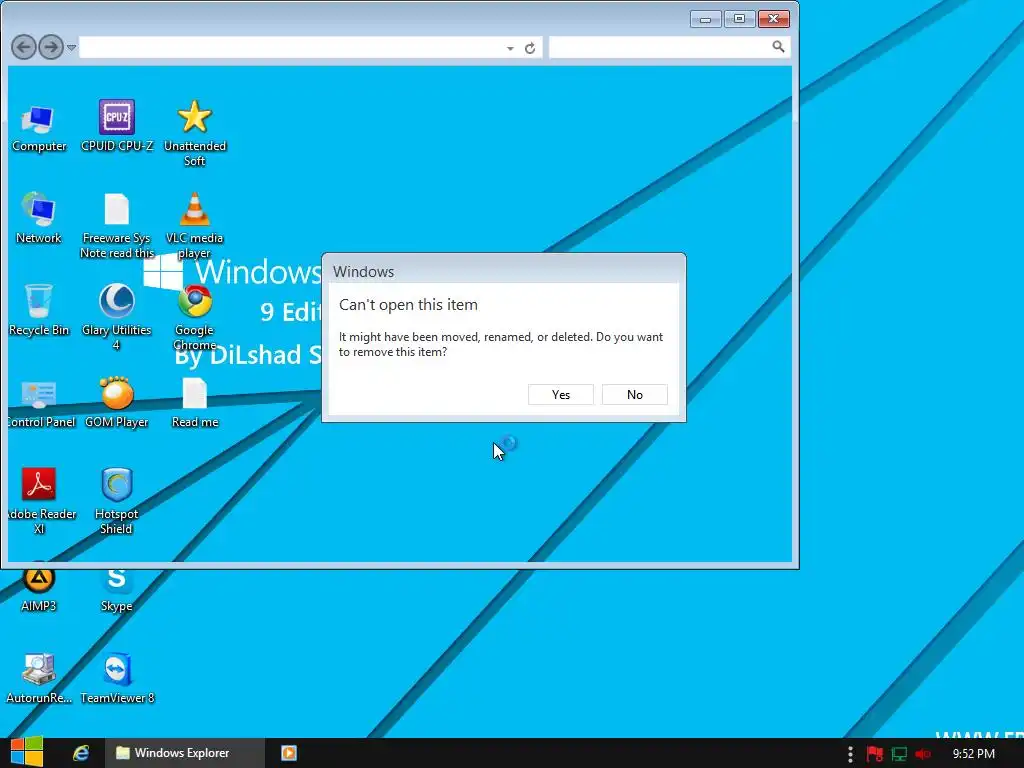
Task: Launch Google Chrome desktop icon
Action: (195, 317)
